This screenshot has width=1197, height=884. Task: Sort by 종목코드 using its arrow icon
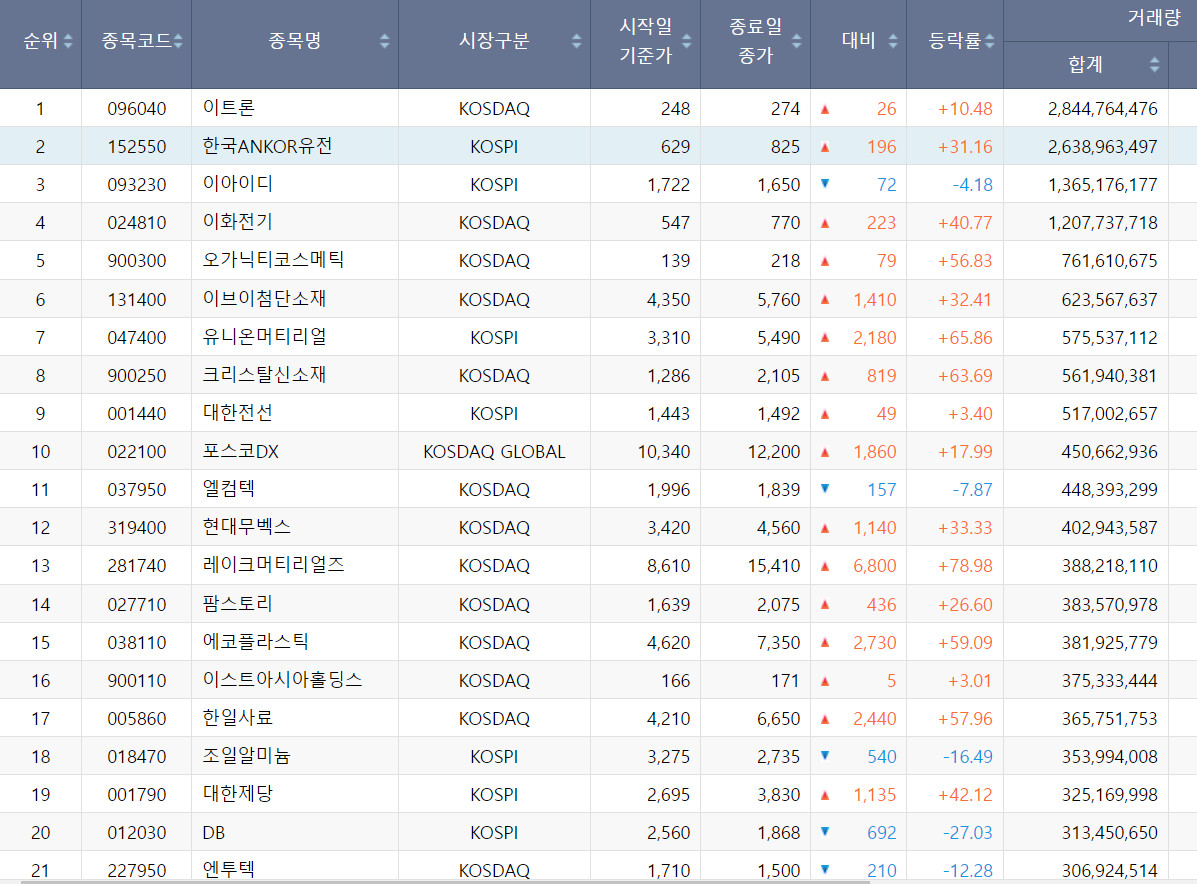pos(178,41)
